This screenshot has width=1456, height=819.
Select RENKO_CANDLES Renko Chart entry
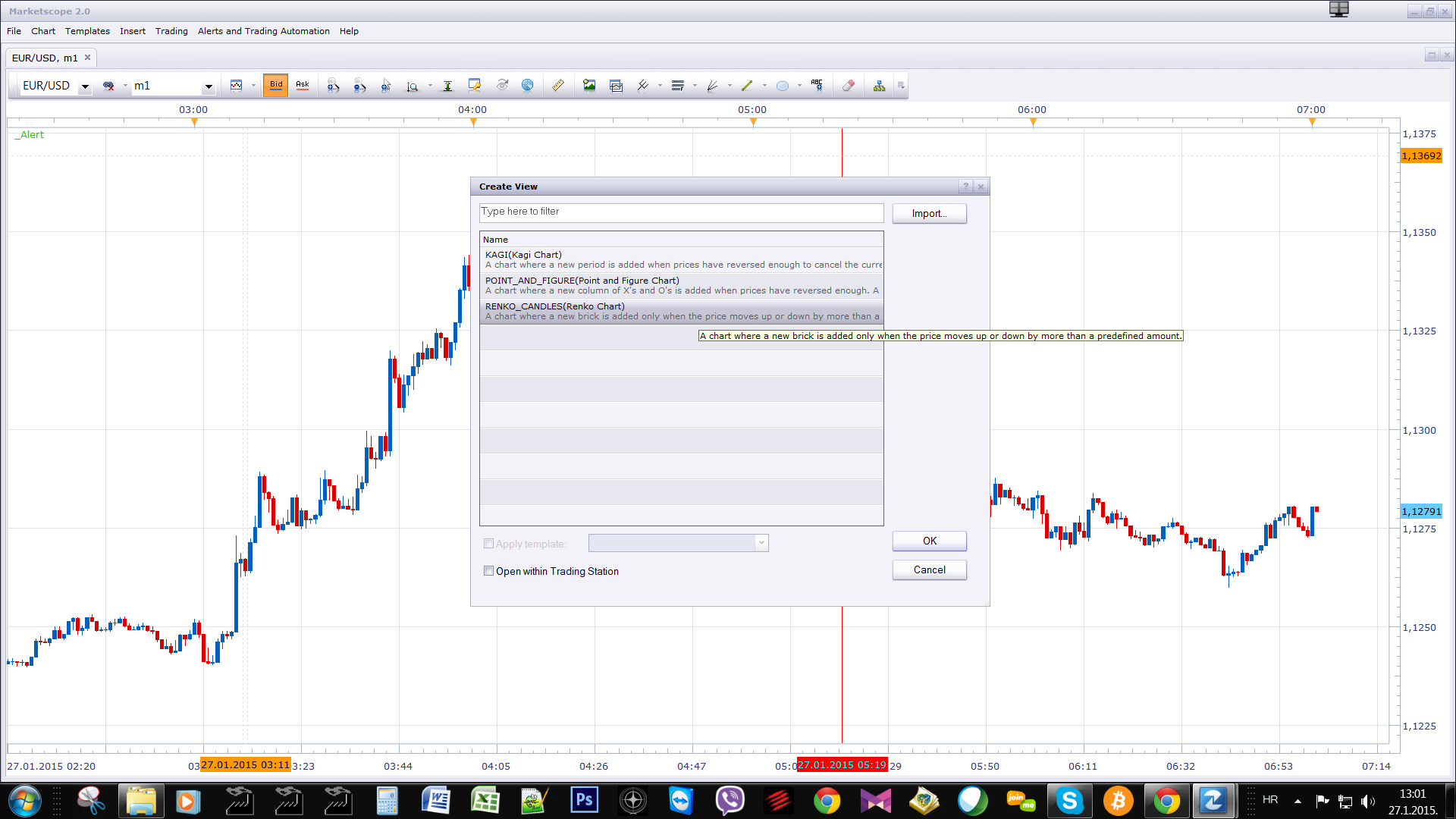682,312
